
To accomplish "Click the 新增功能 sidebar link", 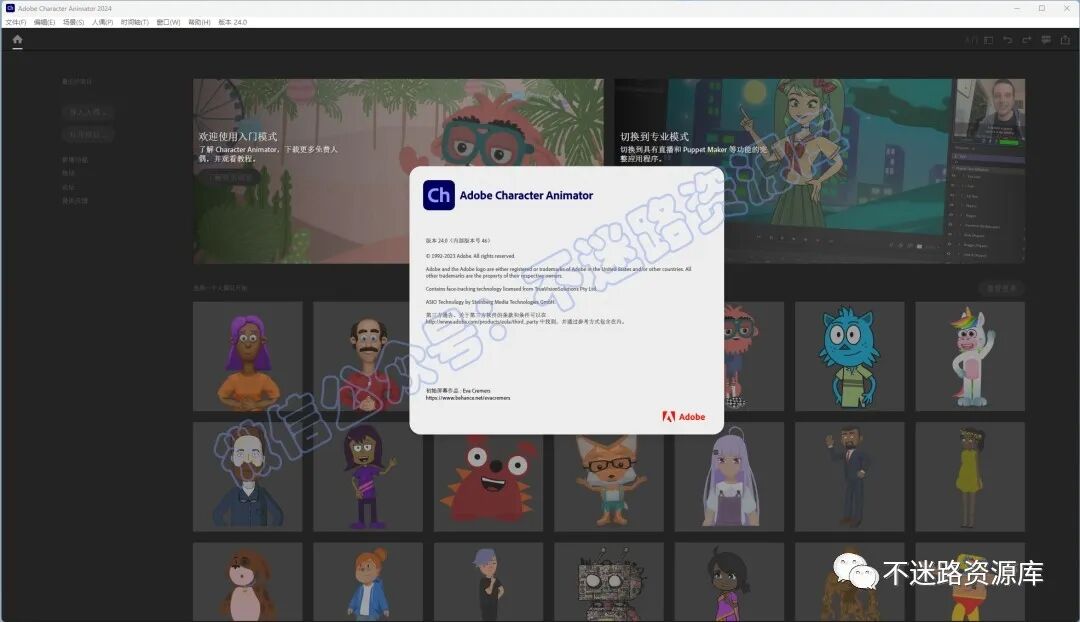I will click(74, 160).
